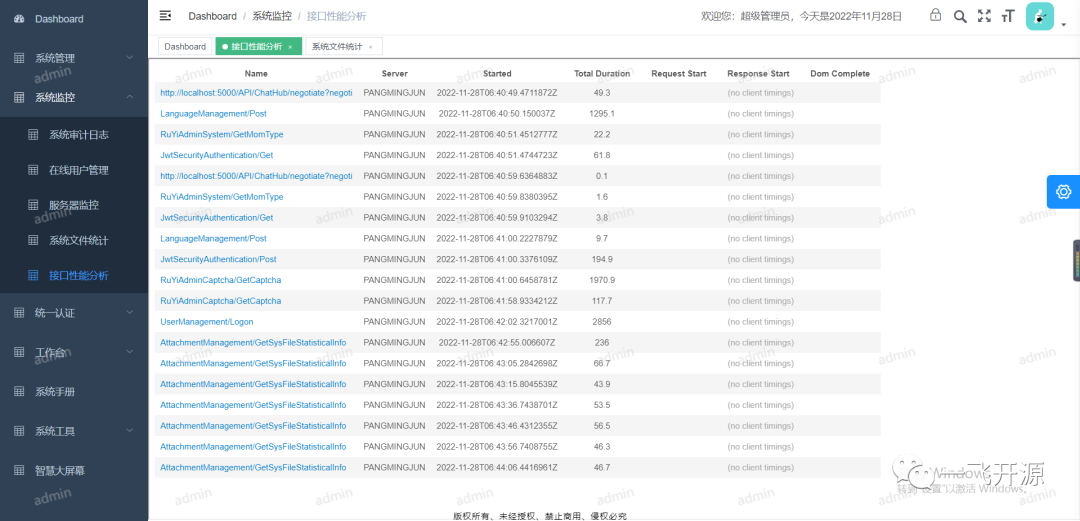This screenshot has height=521, width=1080.
Task: Click the 2856 duration value
Action: point(602,322)
